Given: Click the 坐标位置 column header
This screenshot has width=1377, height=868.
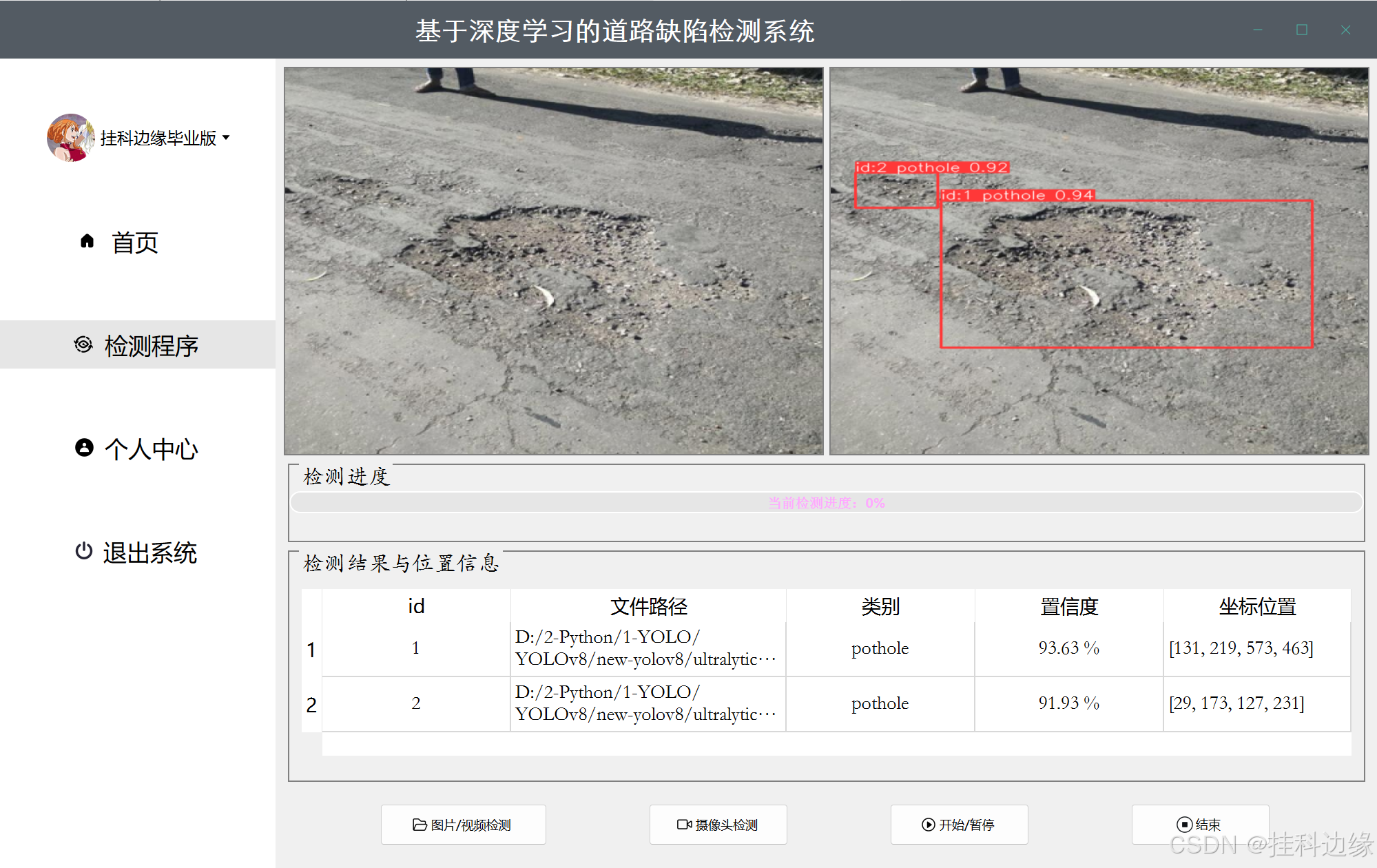Looking at the screenshot, I should pyautogui.click(x=1257, y=606).
